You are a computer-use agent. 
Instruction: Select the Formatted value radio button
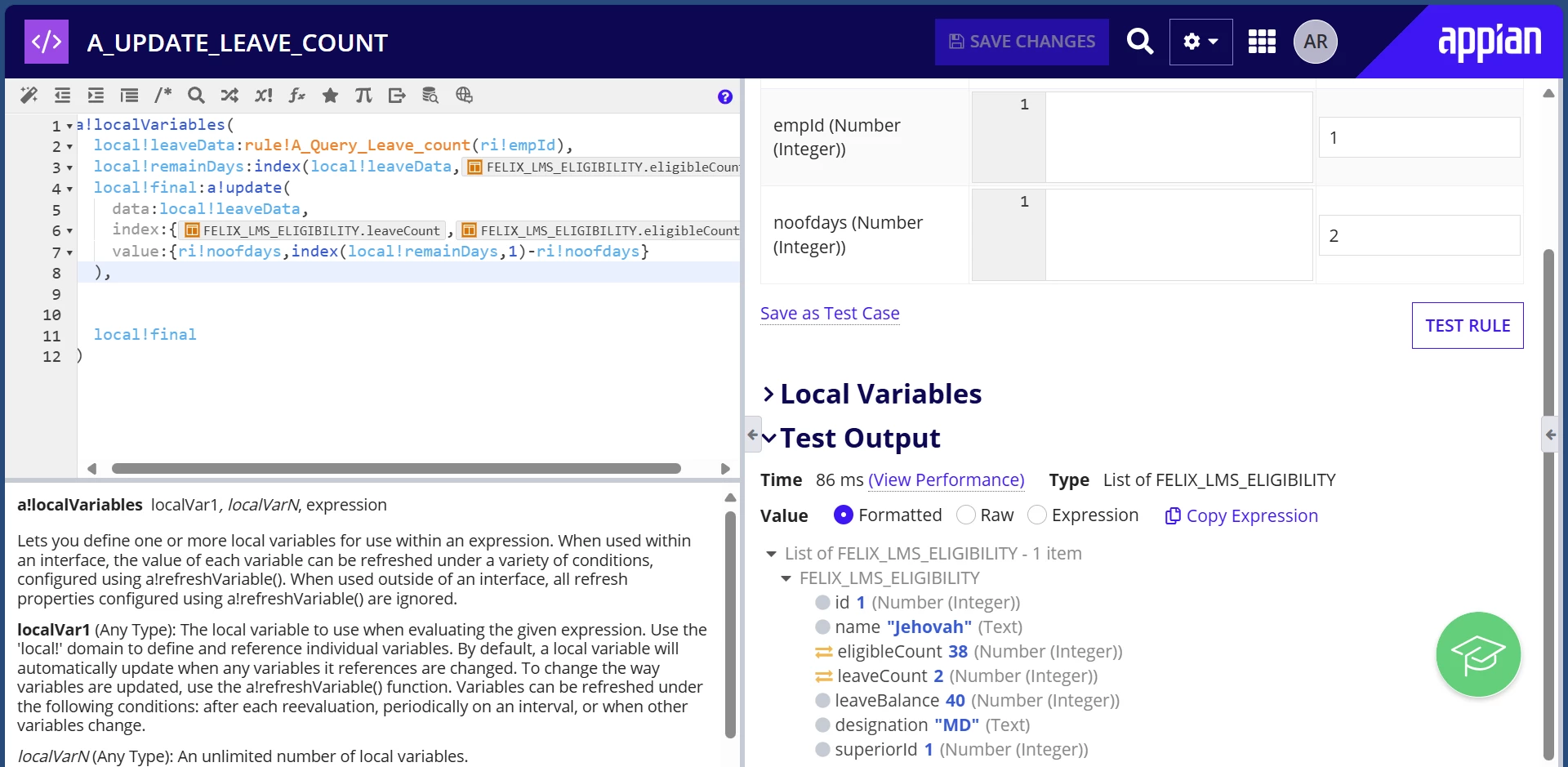[844, 515]
